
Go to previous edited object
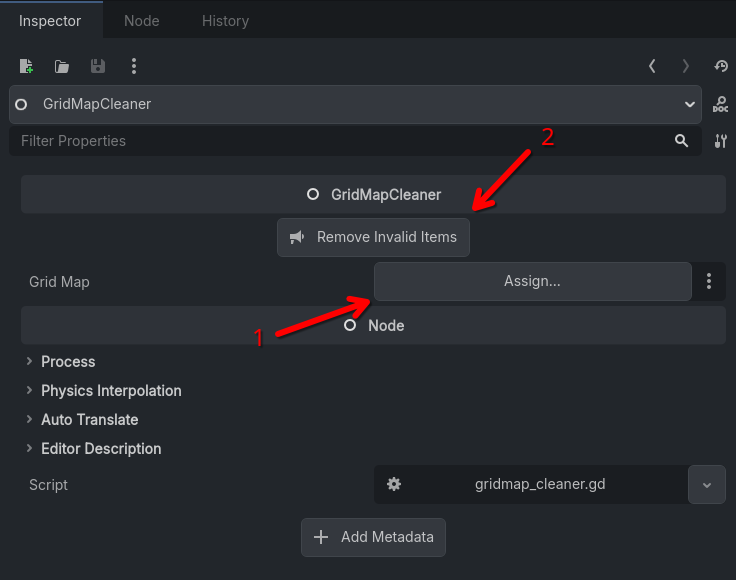(652, 66)
